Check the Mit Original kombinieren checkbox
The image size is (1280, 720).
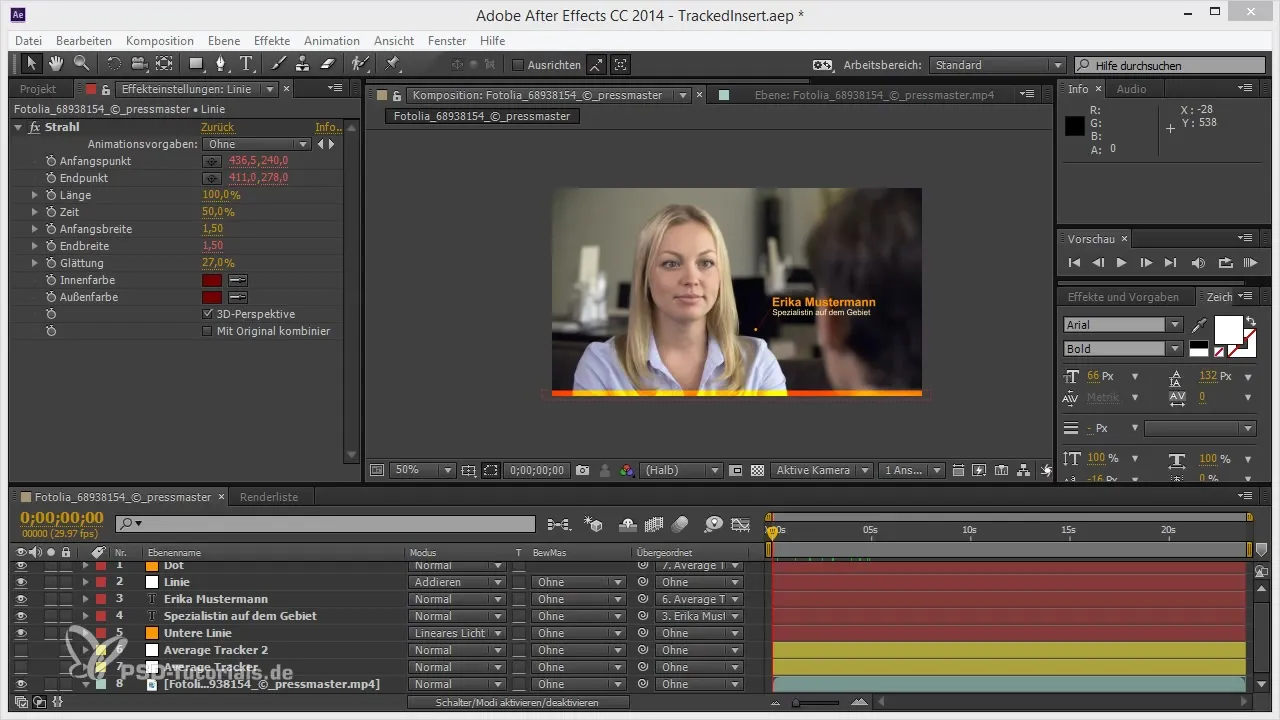[x=208, y=331]
